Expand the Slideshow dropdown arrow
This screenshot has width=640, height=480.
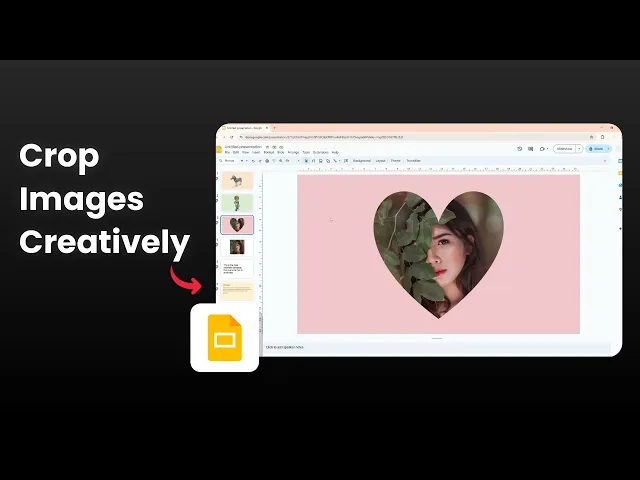pos(579,149)
